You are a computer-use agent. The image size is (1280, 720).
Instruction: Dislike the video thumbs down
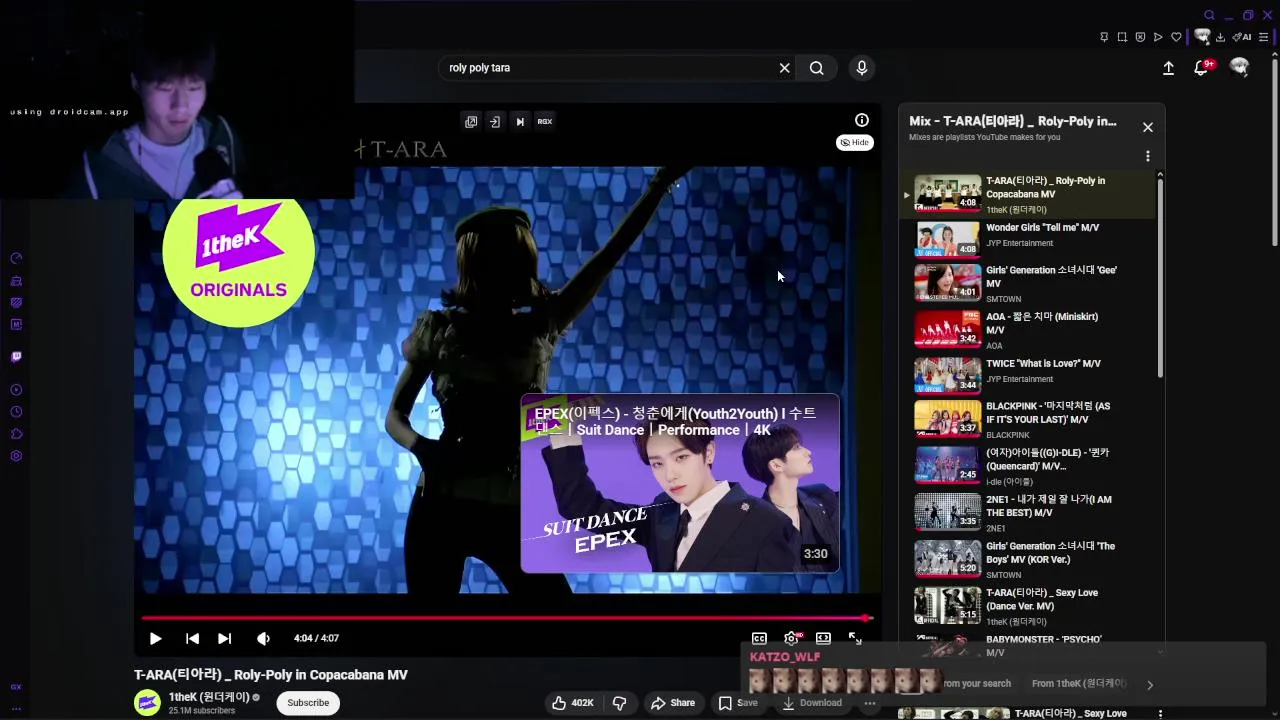[x=619, y=703]
